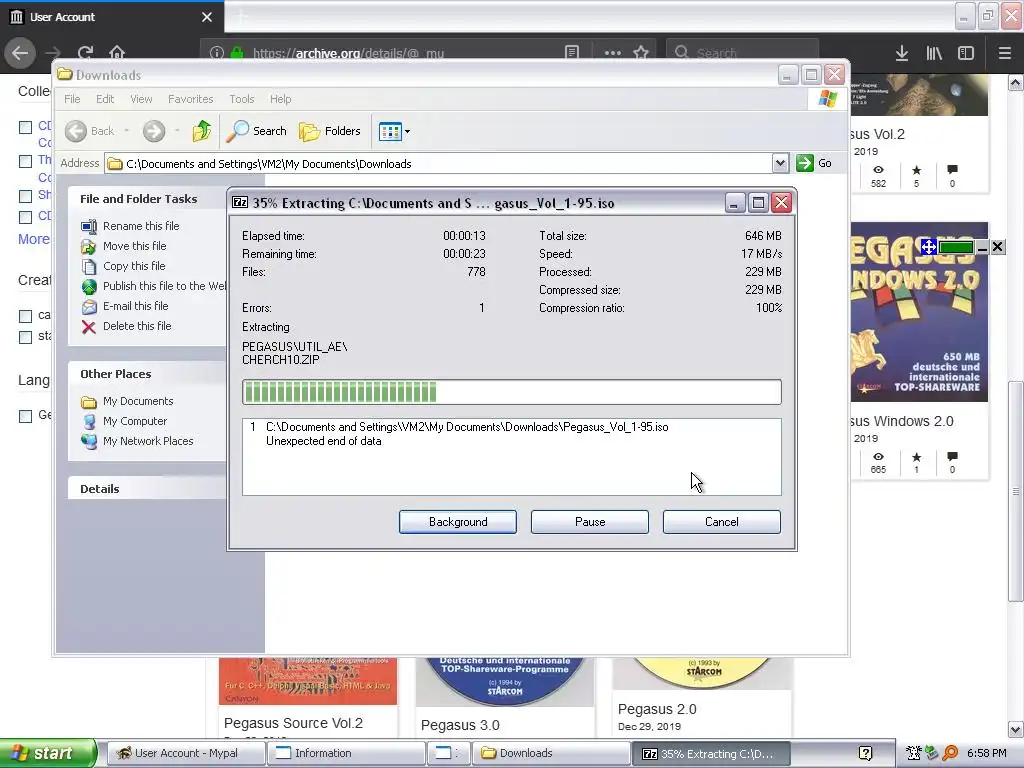Open My Computer from Other Places
Screen dimensions: 1024x768
(135, 421)
